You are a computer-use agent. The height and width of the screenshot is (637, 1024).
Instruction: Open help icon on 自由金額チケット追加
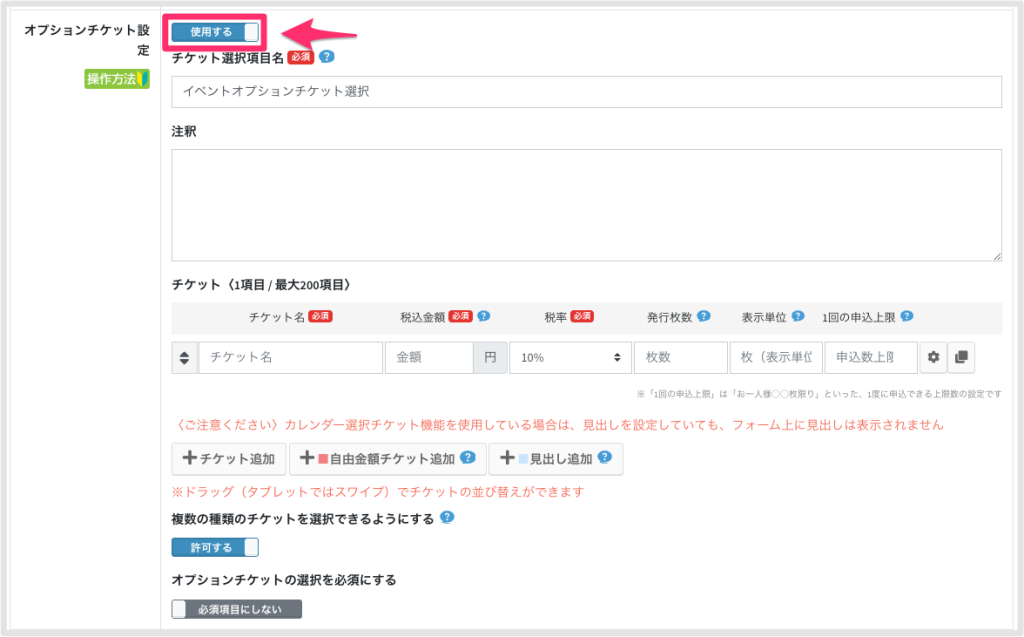(468, 457)
